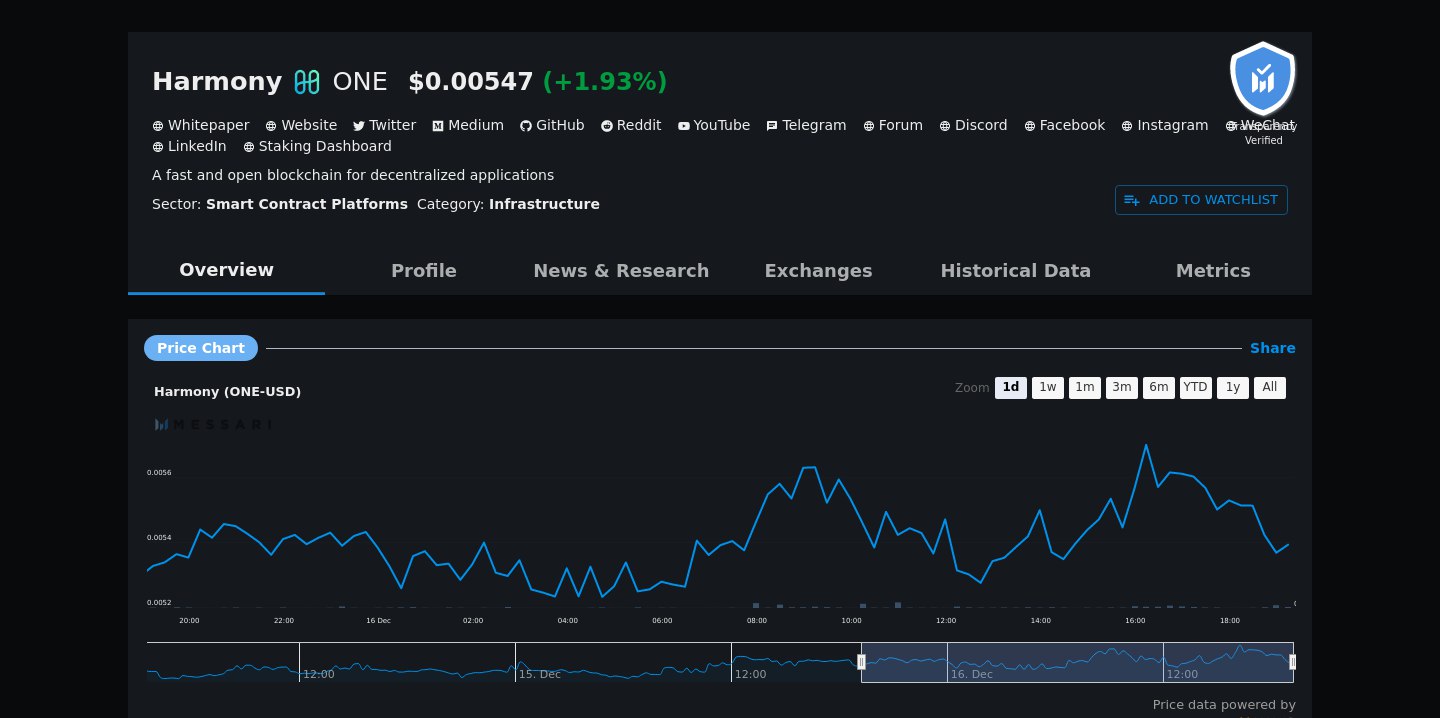Click the Infrastructure category text
The width and height of the screenshot is (1440, 718).
click(x=544, y=204)
